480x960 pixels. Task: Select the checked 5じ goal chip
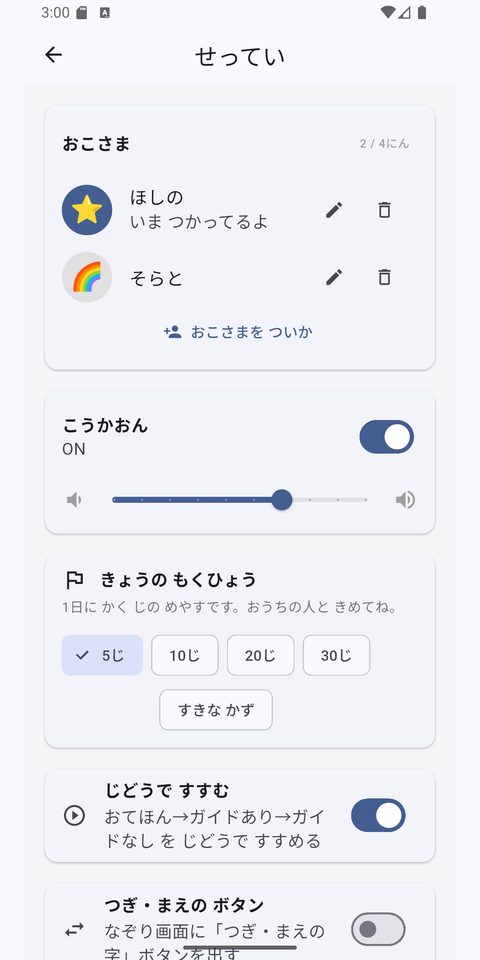click(x=102, y=655)
